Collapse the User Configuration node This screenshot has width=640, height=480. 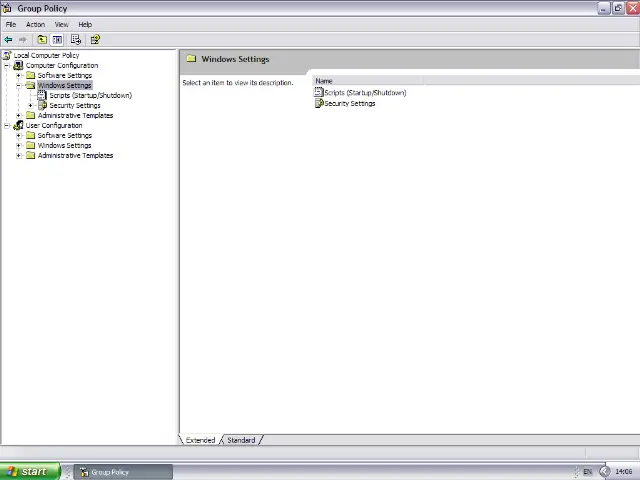pyautogui.click(x=7, y=125)
